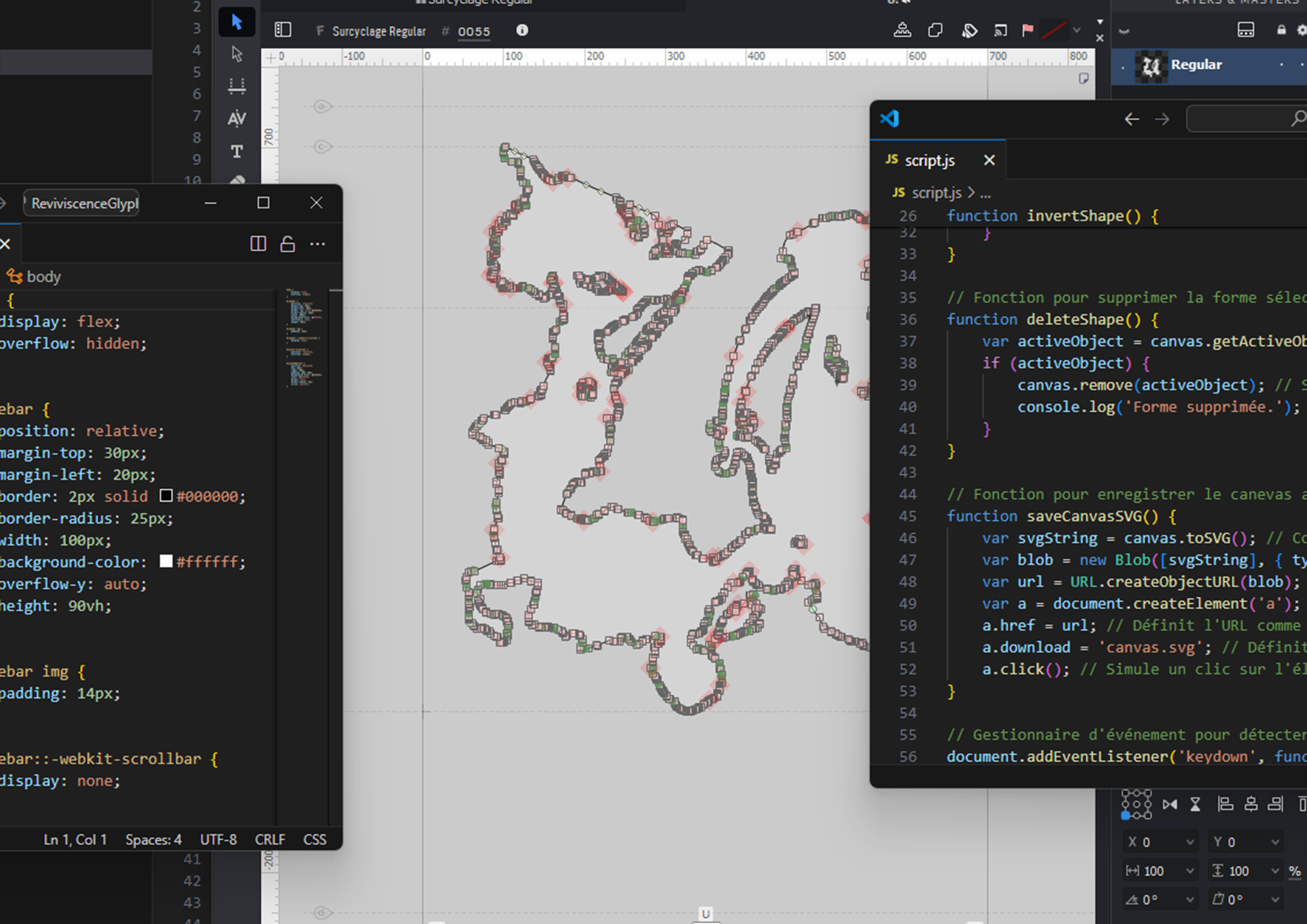Select the Kerning (AV) tool
Image resolution: width=1307 pixels, height=924 pixels.
click(237, 118)
